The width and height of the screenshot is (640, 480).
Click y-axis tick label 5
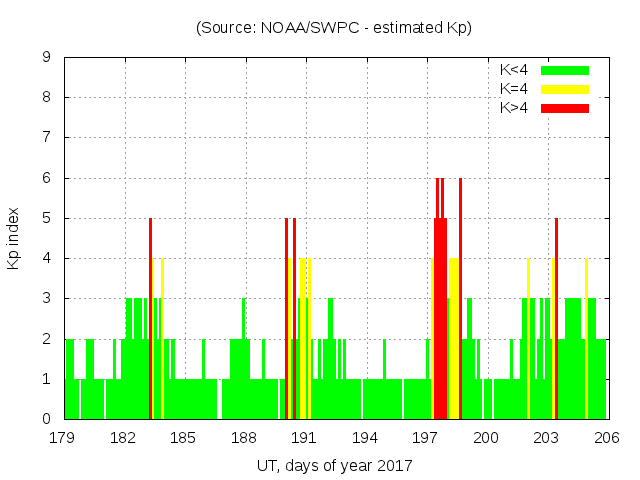click(47, 218)
